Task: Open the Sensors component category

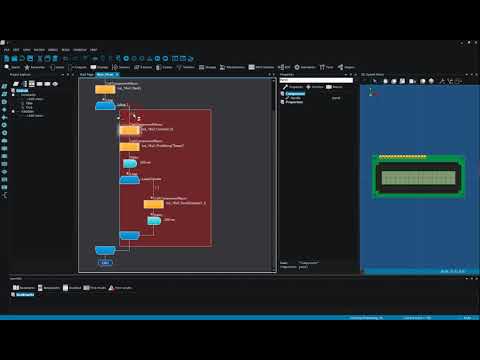Action: [x=121, y=67]
